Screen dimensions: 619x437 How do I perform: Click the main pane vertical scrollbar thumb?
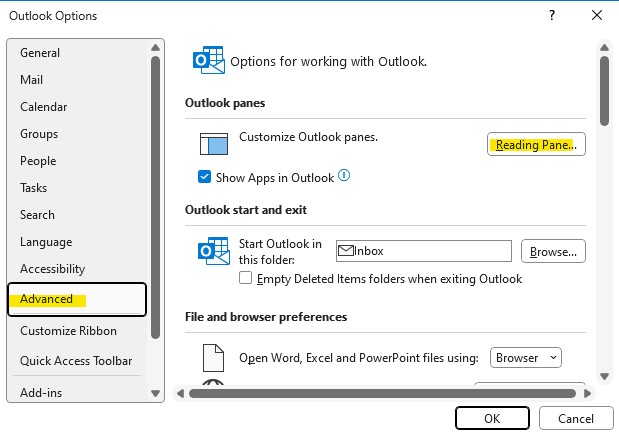click(604, 91)
